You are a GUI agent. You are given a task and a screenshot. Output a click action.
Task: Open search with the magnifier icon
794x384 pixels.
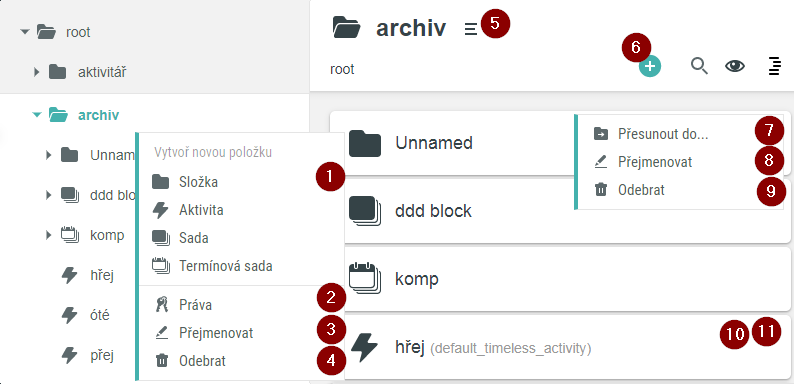click(x=699, y=66)
